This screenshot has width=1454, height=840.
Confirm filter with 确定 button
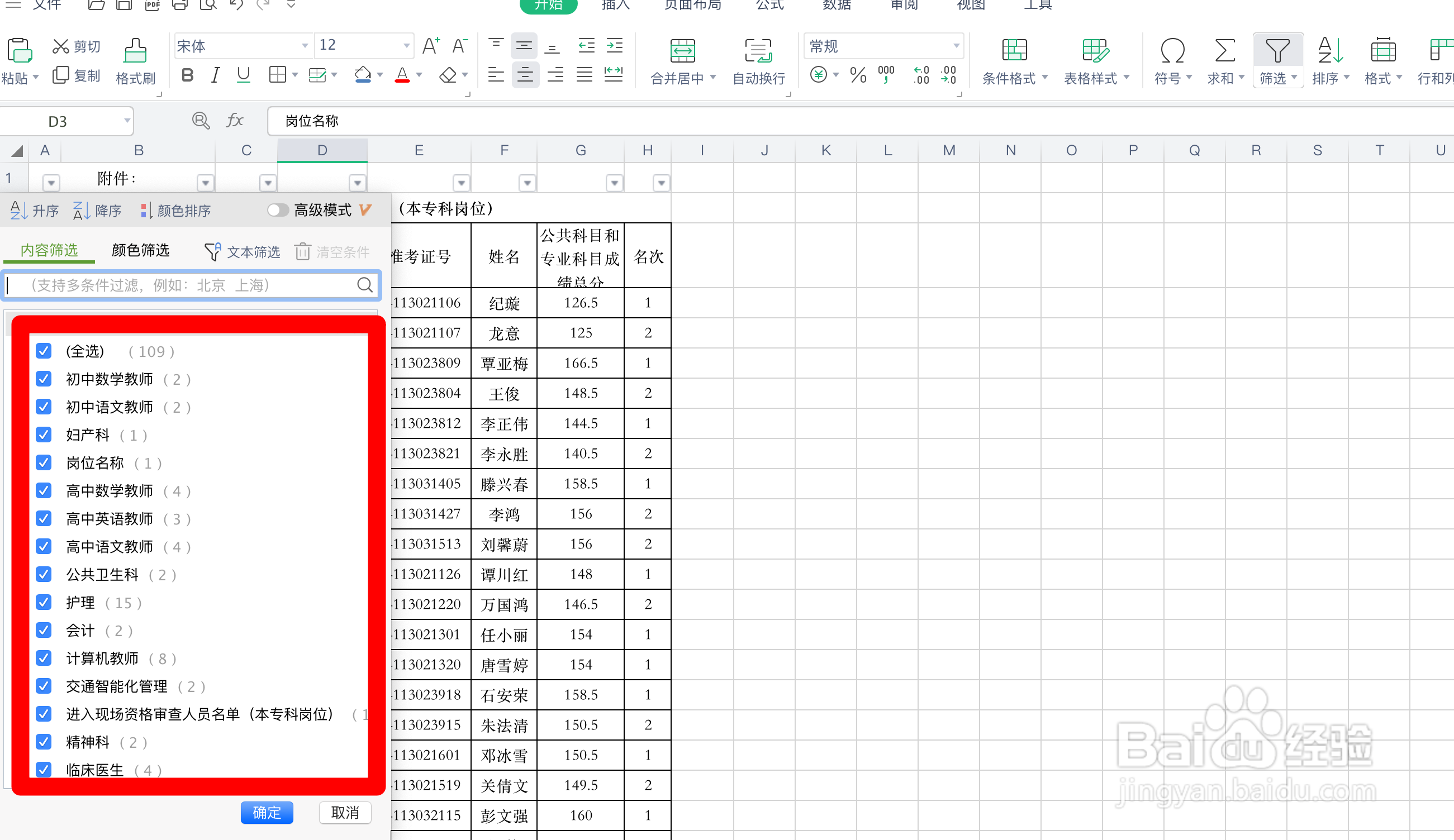tap(267, 812)
